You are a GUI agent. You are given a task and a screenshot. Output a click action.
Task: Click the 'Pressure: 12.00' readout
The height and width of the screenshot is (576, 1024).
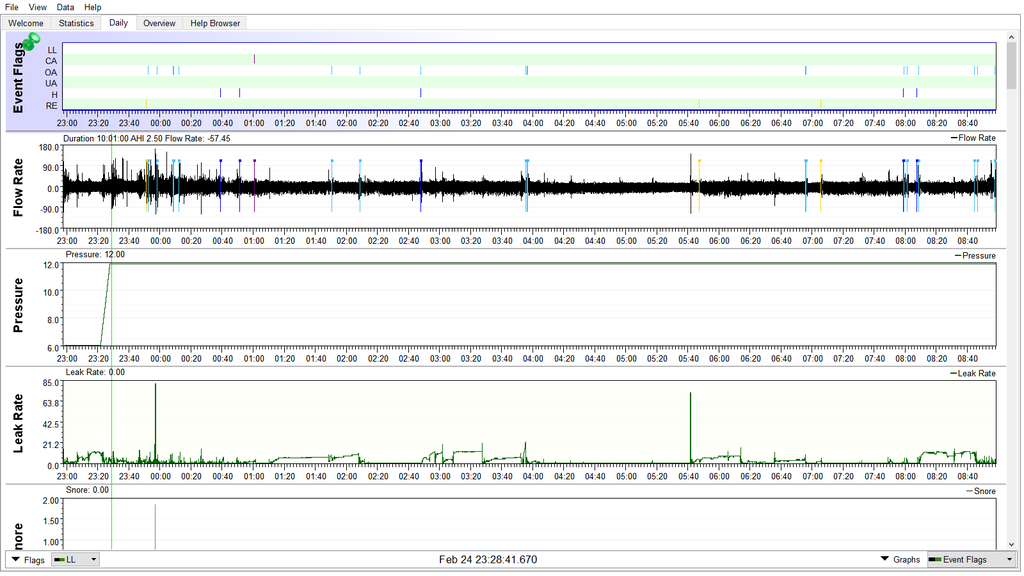(95, 255)
